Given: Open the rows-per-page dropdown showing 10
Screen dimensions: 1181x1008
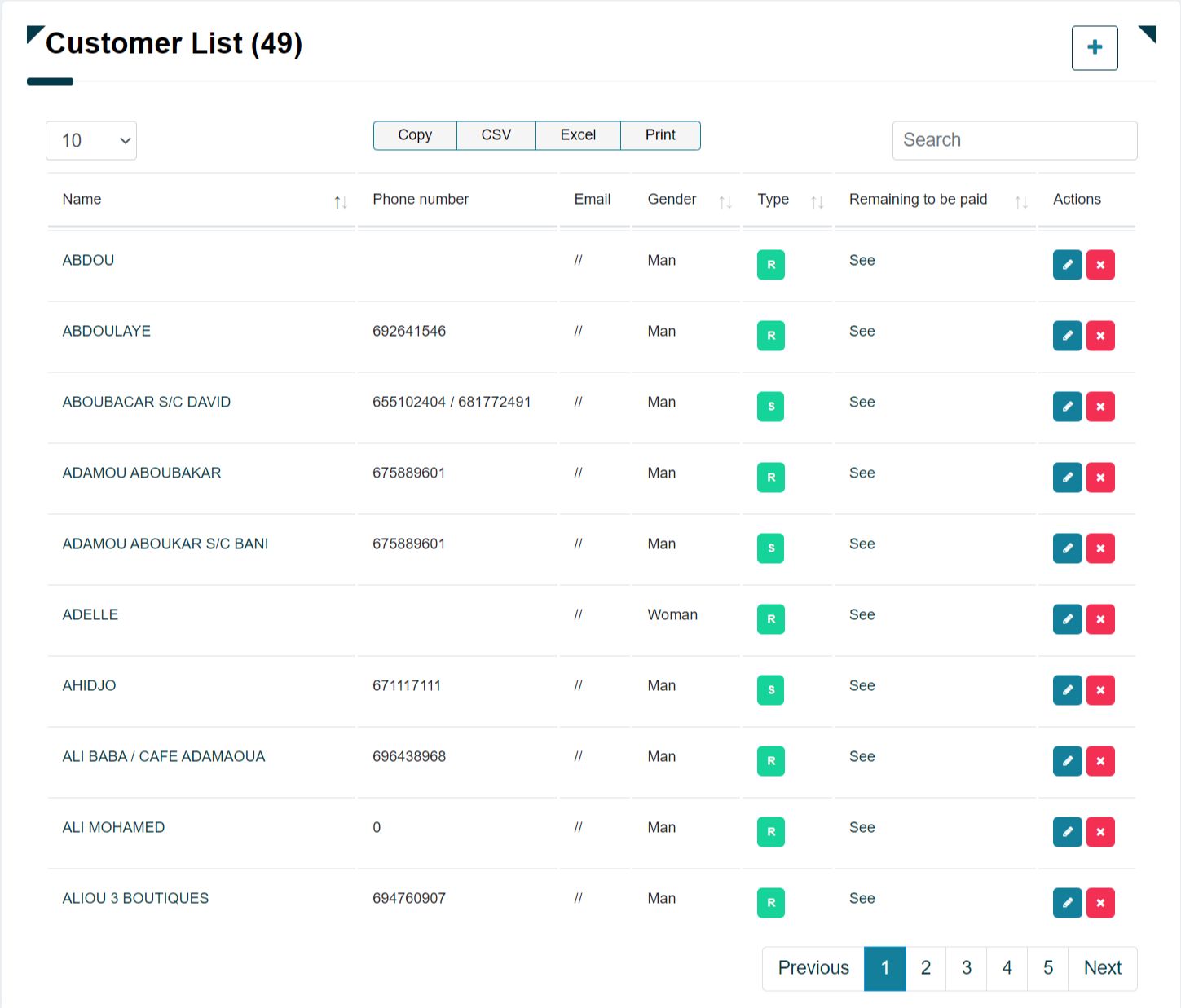Looking at the screenshot, I should (91, 141).
